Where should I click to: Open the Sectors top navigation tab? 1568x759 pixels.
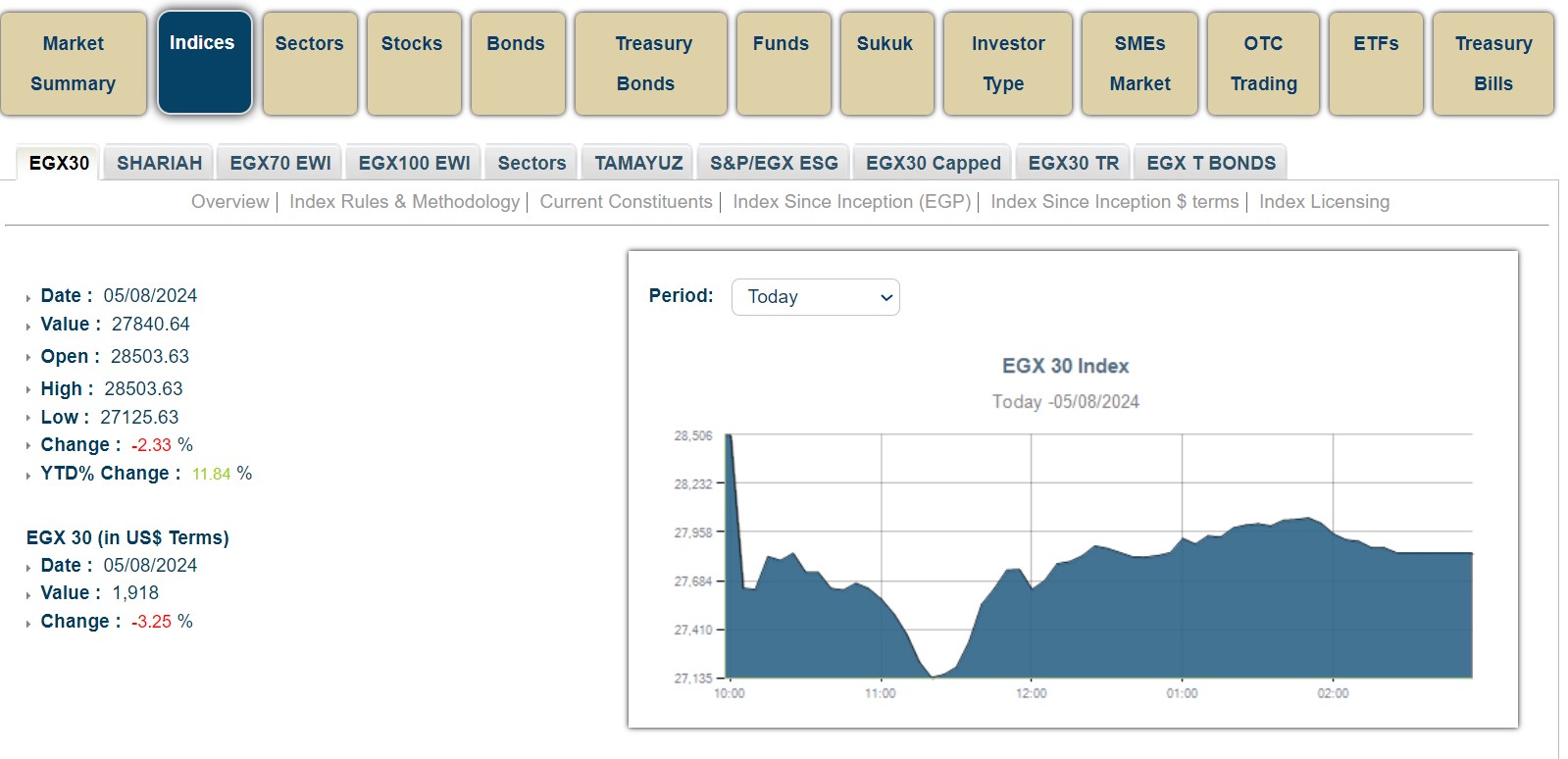coord(309,64)
